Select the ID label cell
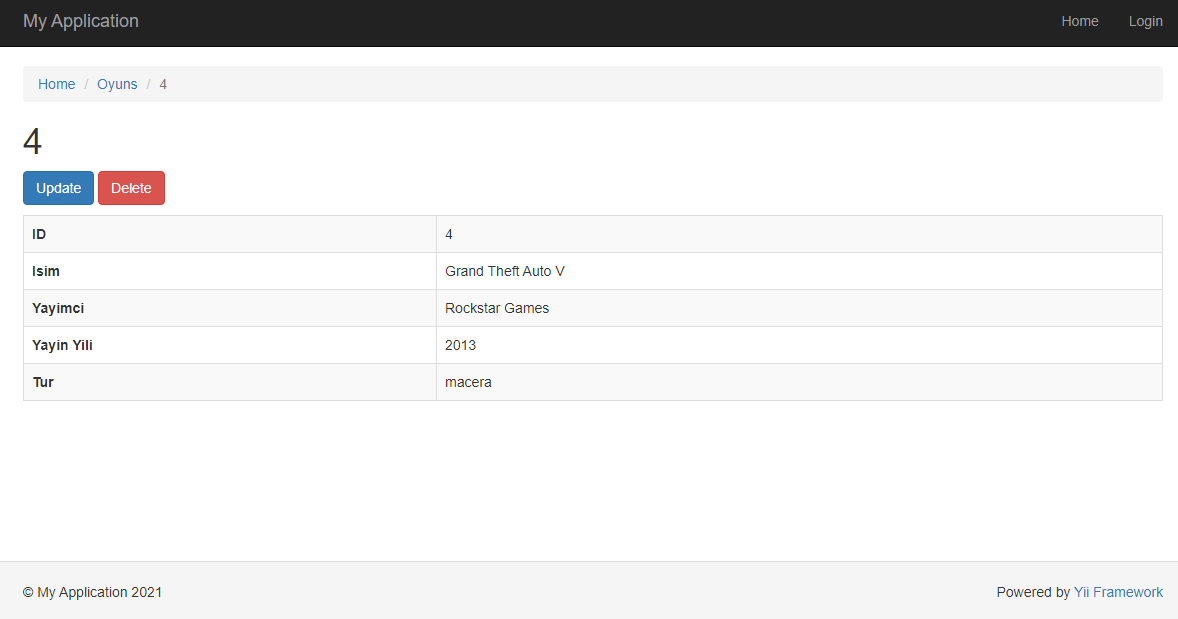Image resolution: width=1178 pixels, height=619 pixels. pyautogui.click(x=230, y=234)
